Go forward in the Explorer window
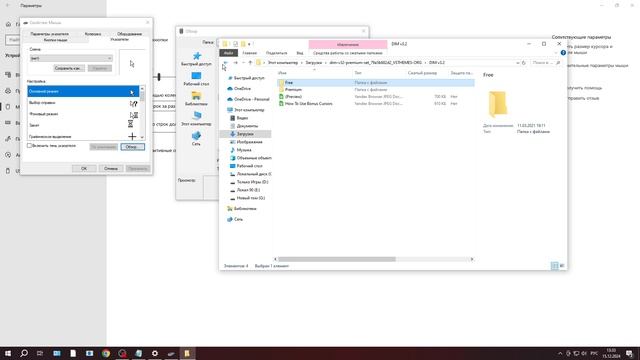Screen dimensions: 640x360 pos(236,63)
